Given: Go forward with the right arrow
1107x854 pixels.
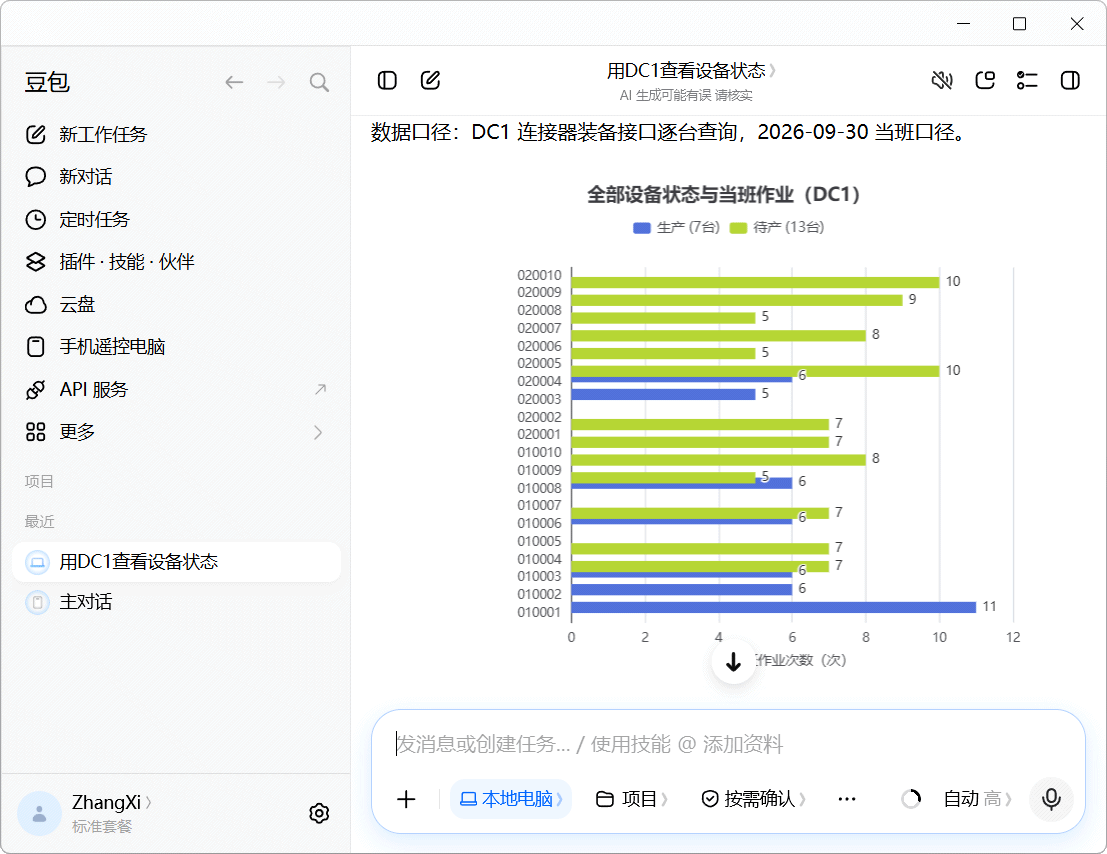Looking at the screenshot, I should (x=276, y=83).
